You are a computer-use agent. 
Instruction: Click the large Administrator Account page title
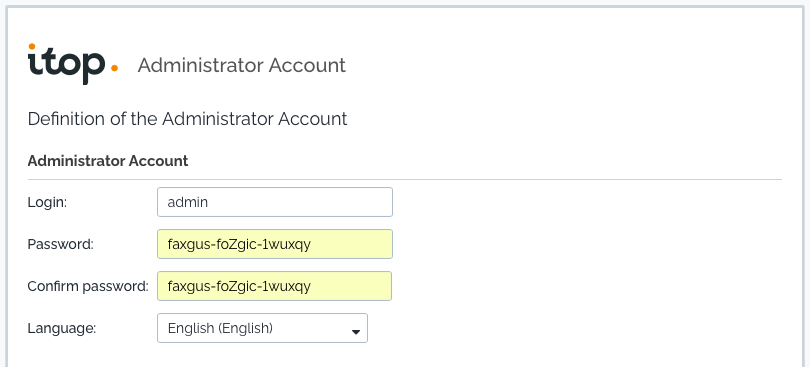[242, 66]
